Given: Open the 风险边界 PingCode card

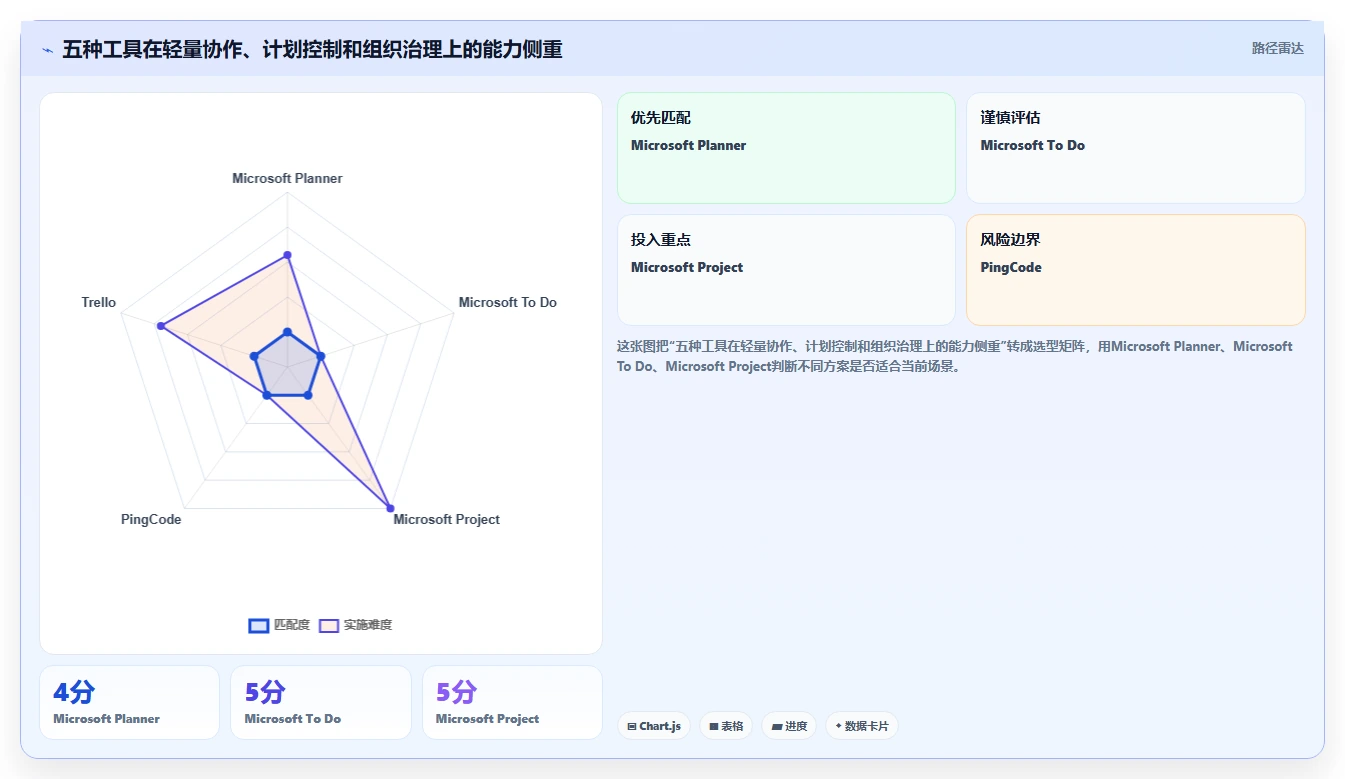Looking at the screenshot, I should [x=1135, y=270].
